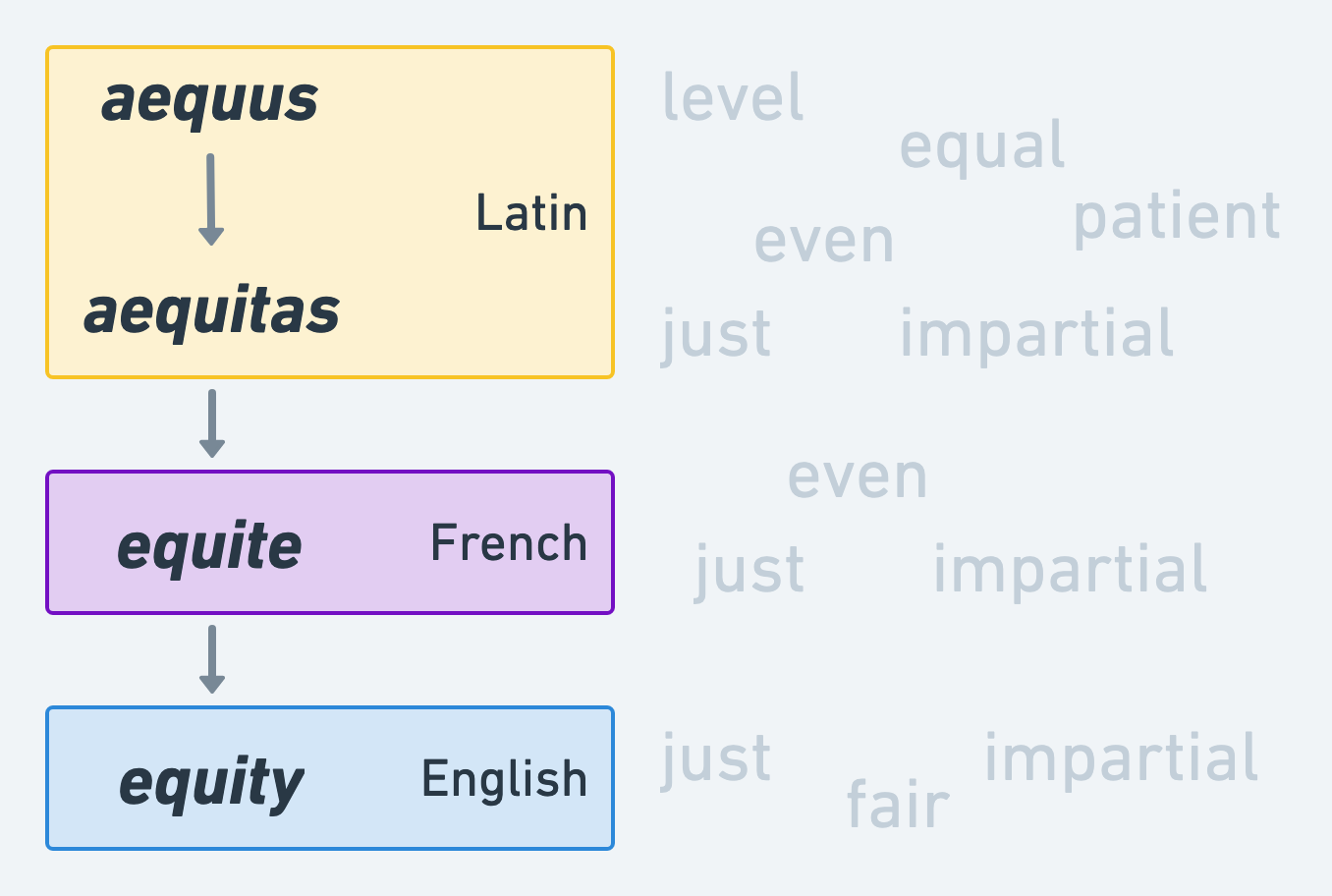The width and height of the screenshot is (1332, 896).
Task: Click the word even beside the Latin box
Action: pos(824,241)
